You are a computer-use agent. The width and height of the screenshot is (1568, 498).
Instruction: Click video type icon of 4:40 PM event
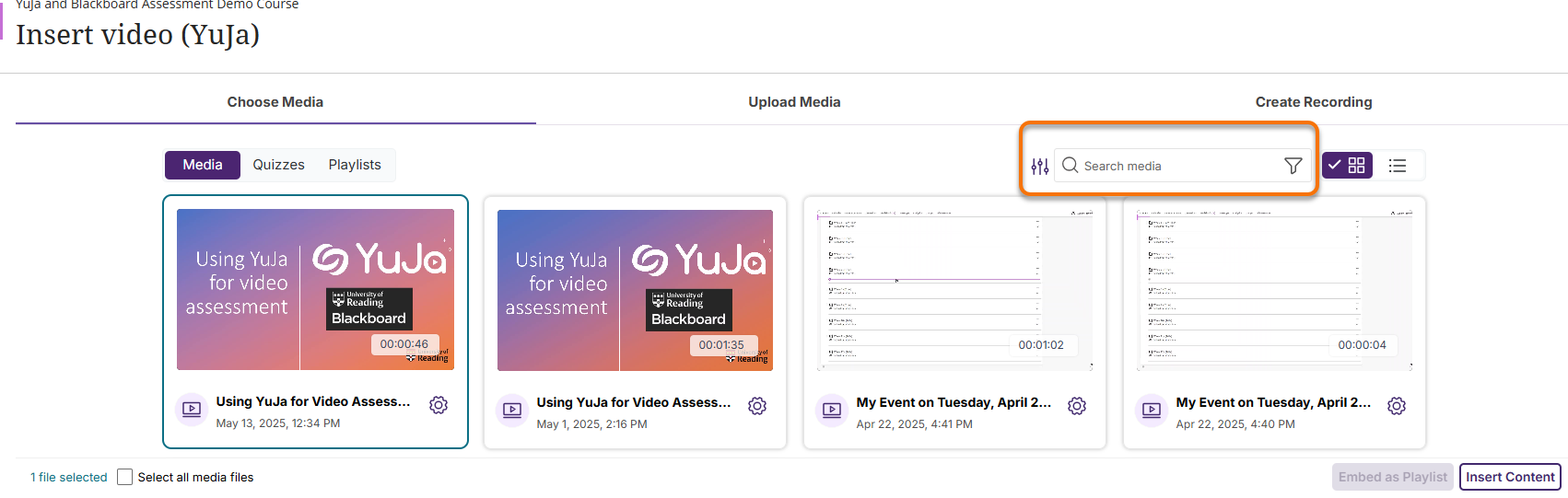(x=1152, y=411)
